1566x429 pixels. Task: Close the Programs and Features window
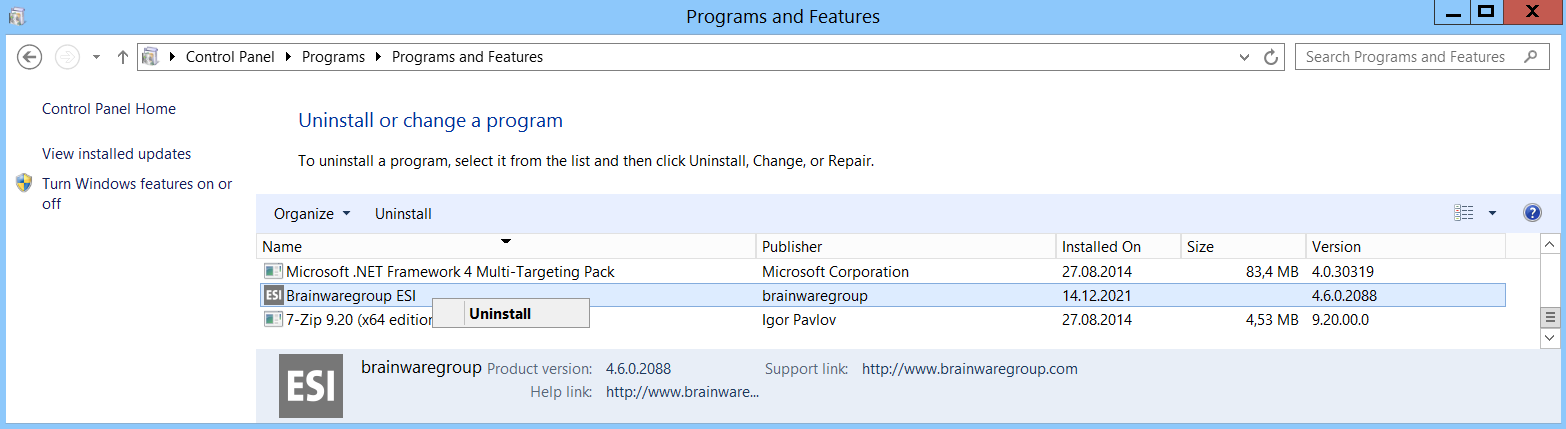1532,12
